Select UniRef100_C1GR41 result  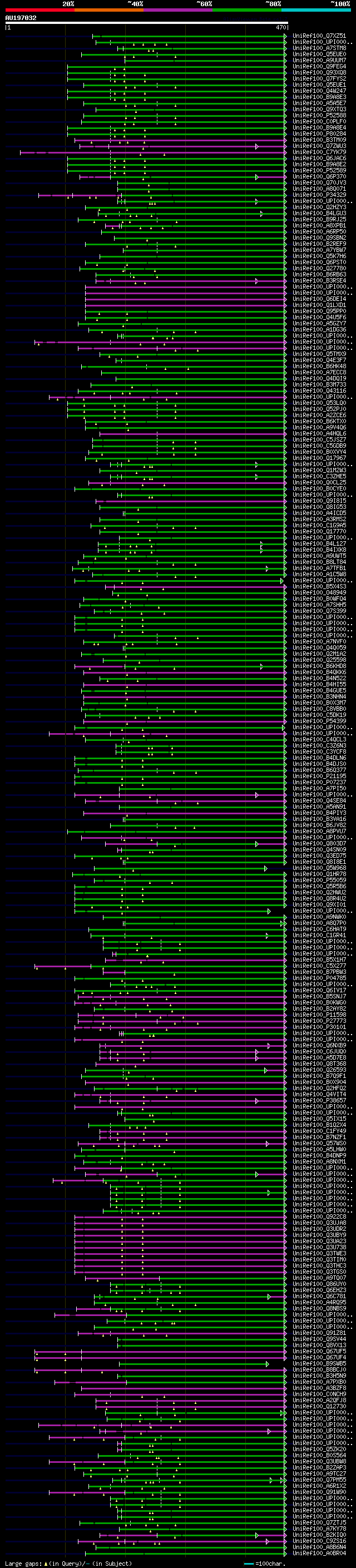[319, 935]
